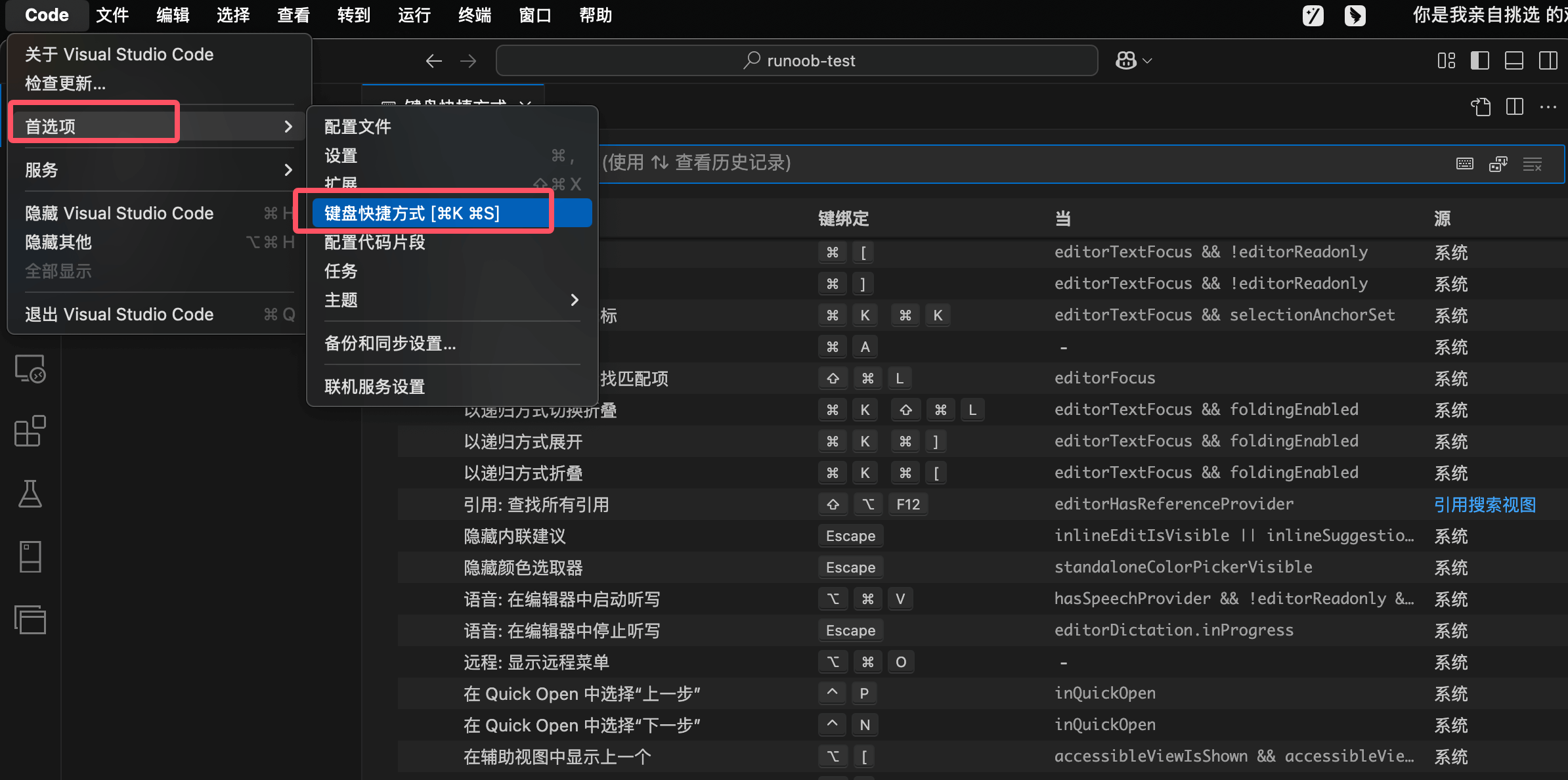Open the Remote Explorer sidebar icon

[x=30, y=369]
